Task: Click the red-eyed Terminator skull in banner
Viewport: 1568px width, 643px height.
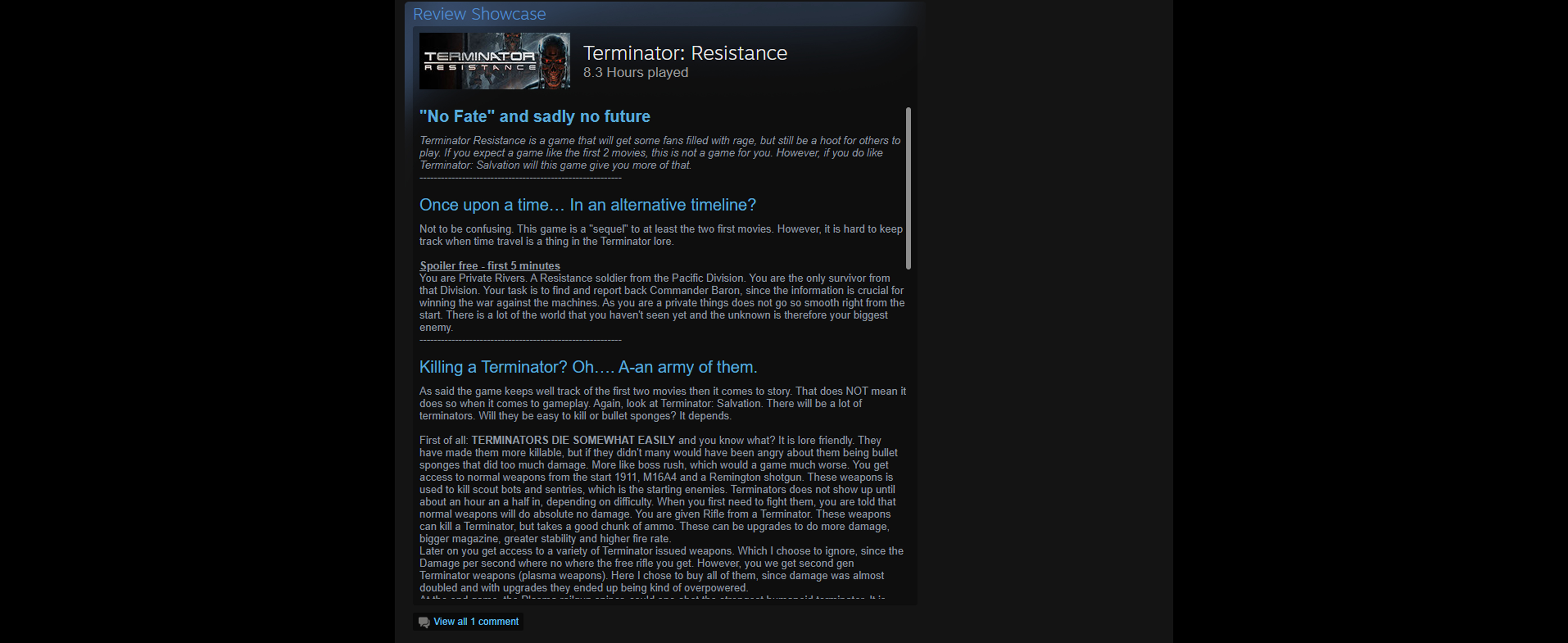Action: tap(553, 61)
